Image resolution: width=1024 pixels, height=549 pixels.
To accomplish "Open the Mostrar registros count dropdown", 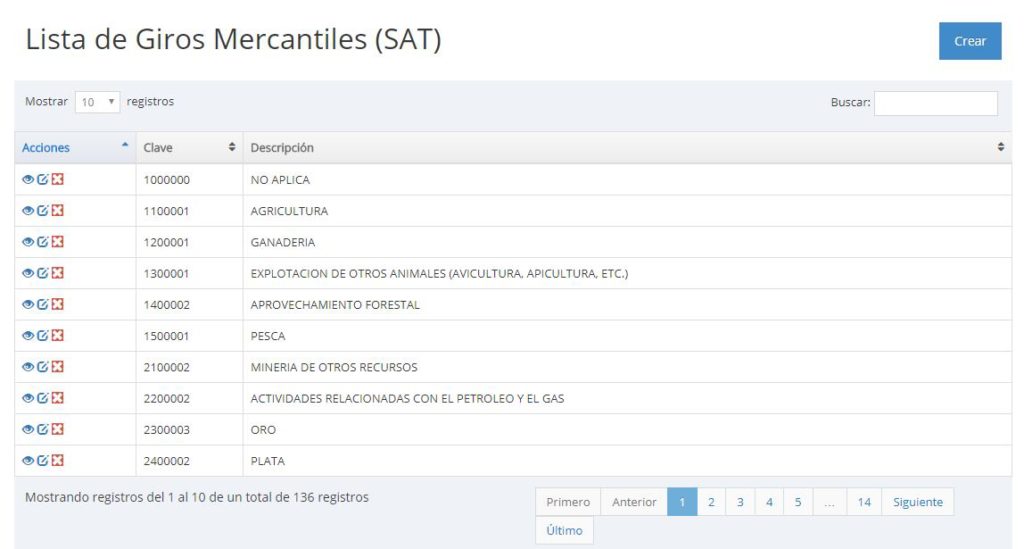I will [97, 102].
